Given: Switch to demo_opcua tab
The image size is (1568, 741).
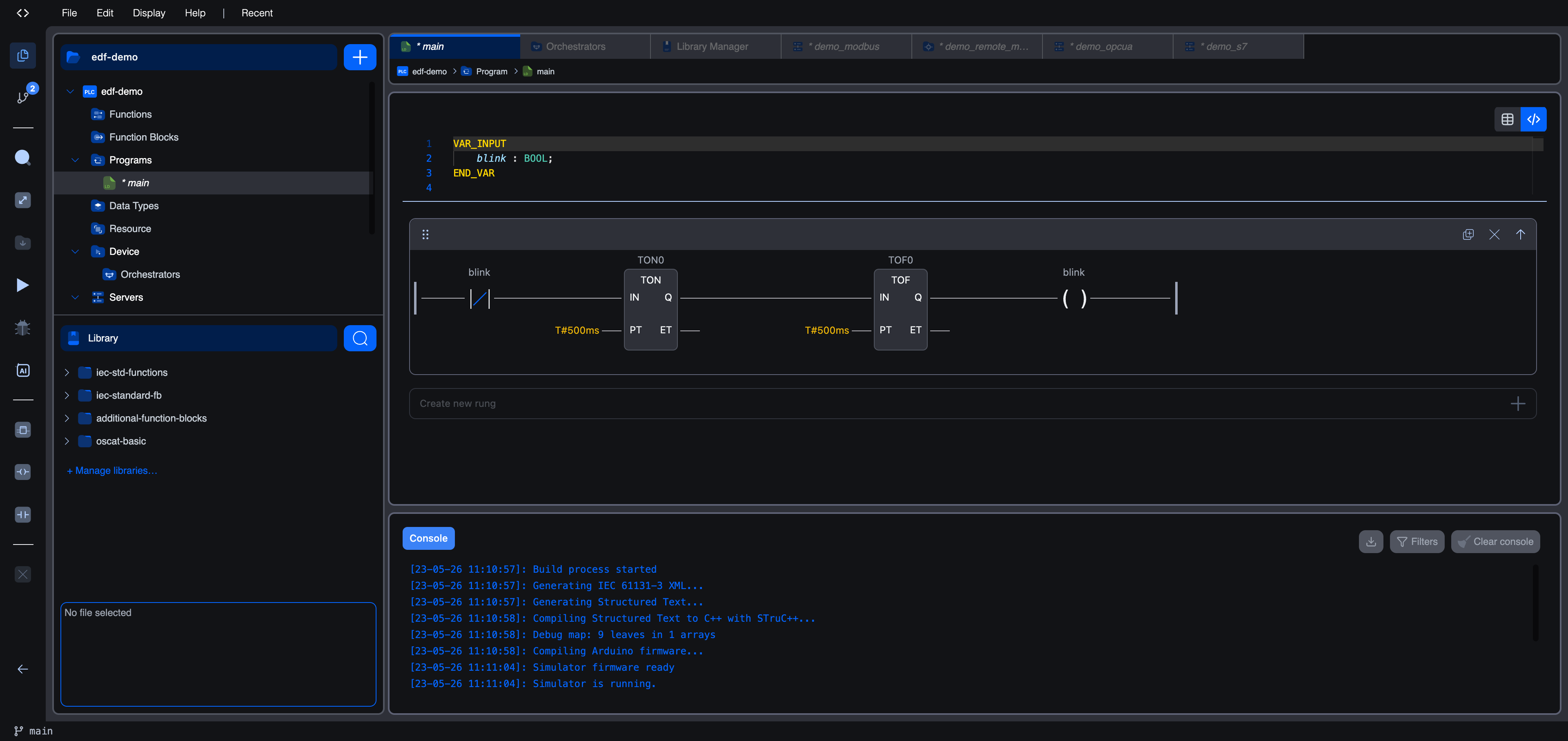Looking at the screenshot, I should coord(1108,46).
